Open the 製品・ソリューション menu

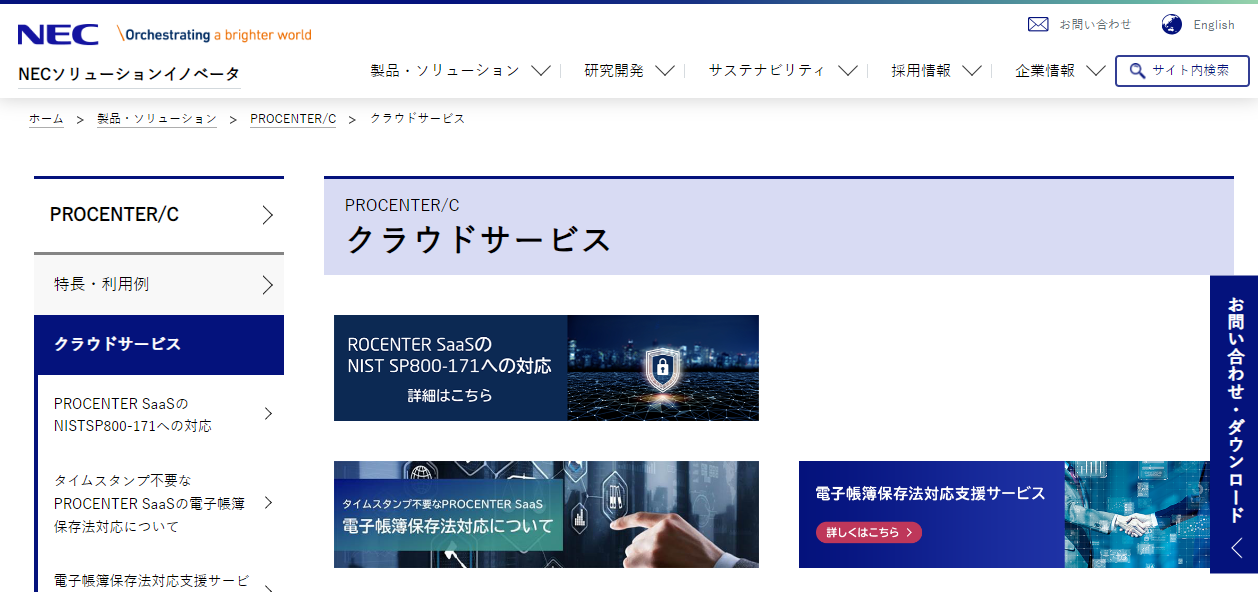445,70
